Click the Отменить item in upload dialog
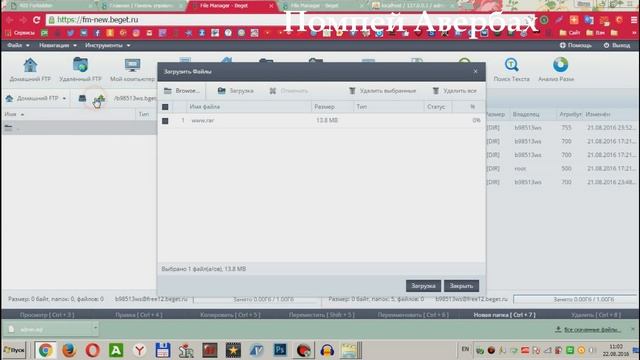The height and width of the screenshot is (360, 640). click(289, 91)
